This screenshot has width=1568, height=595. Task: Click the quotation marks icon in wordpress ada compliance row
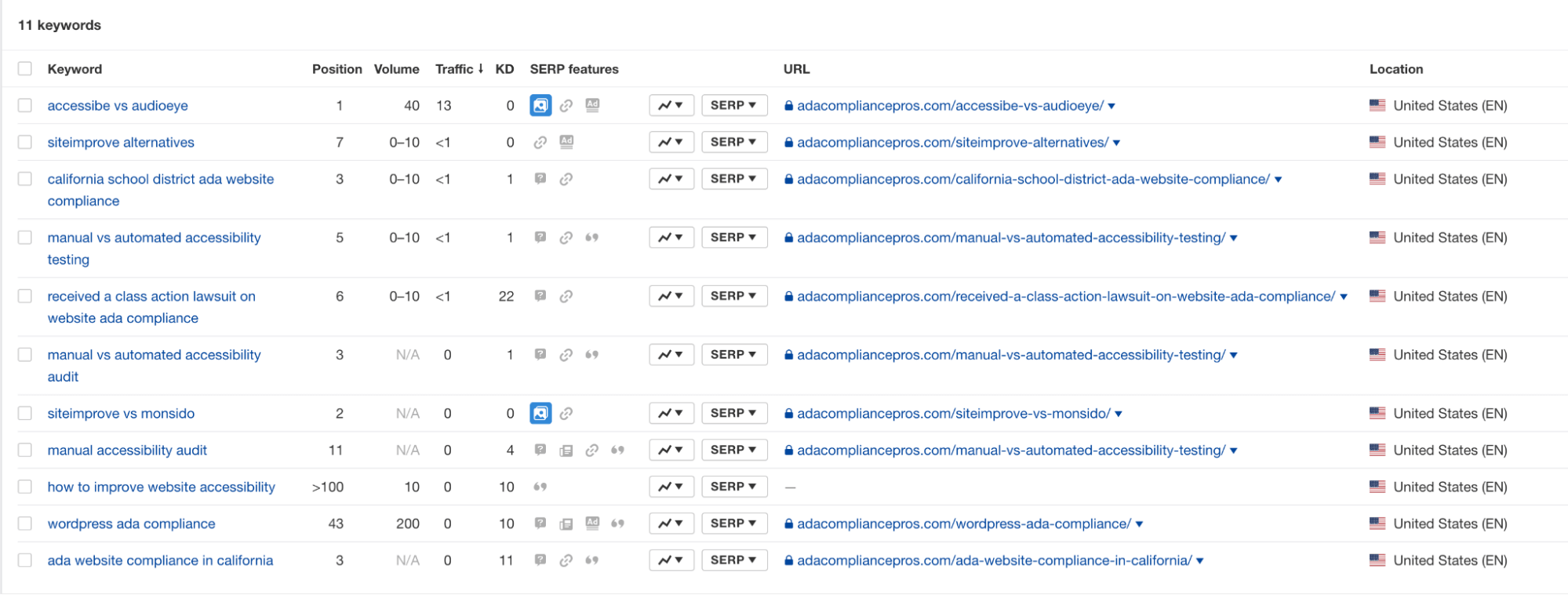point(618,524)
